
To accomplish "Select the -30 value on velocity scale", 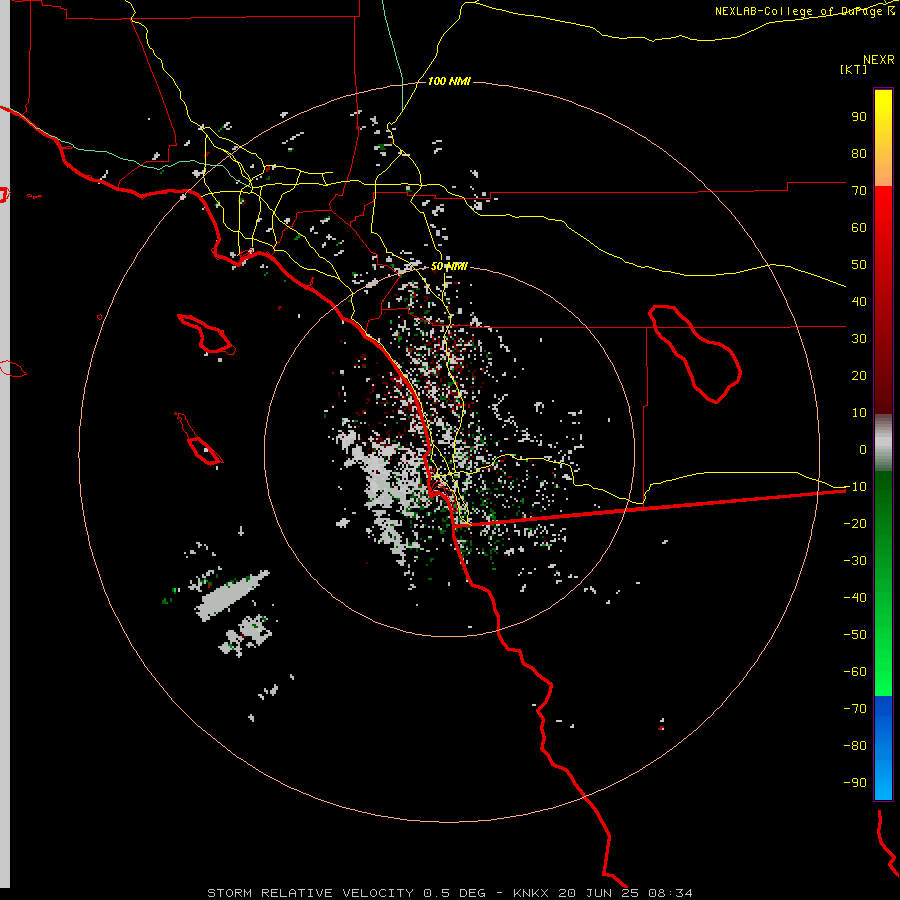I will tap(855, 561).
